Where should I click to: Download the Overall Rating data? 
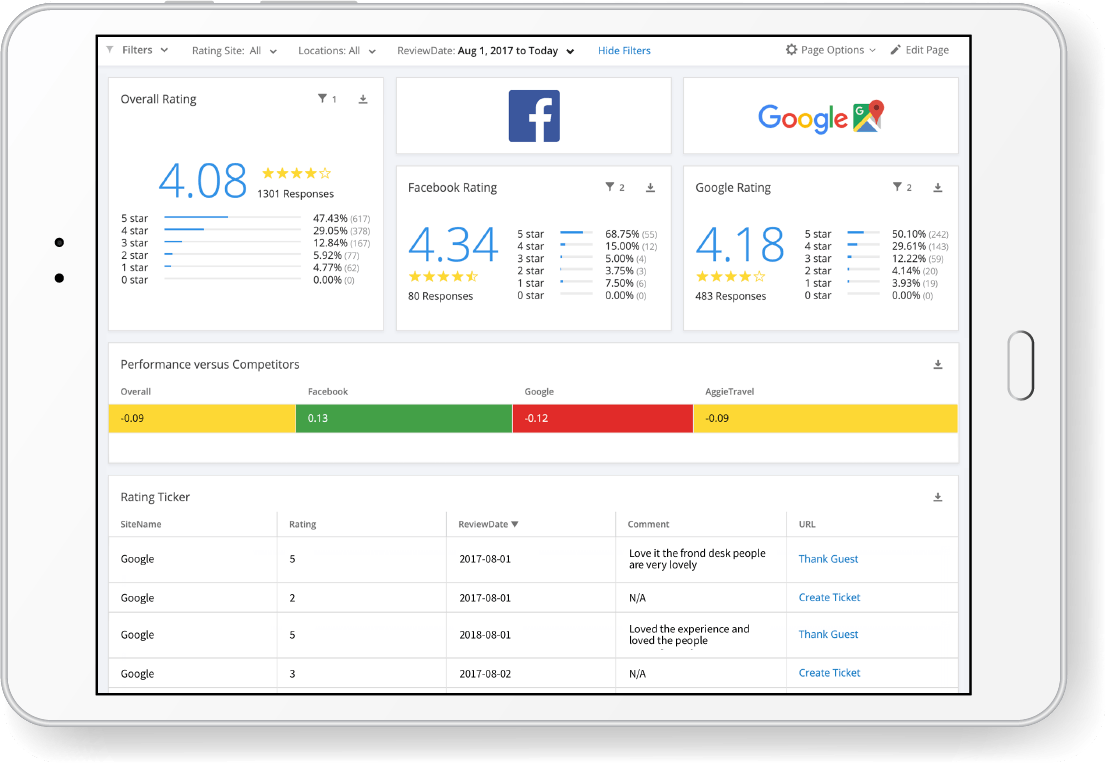[x=363, y=99]
